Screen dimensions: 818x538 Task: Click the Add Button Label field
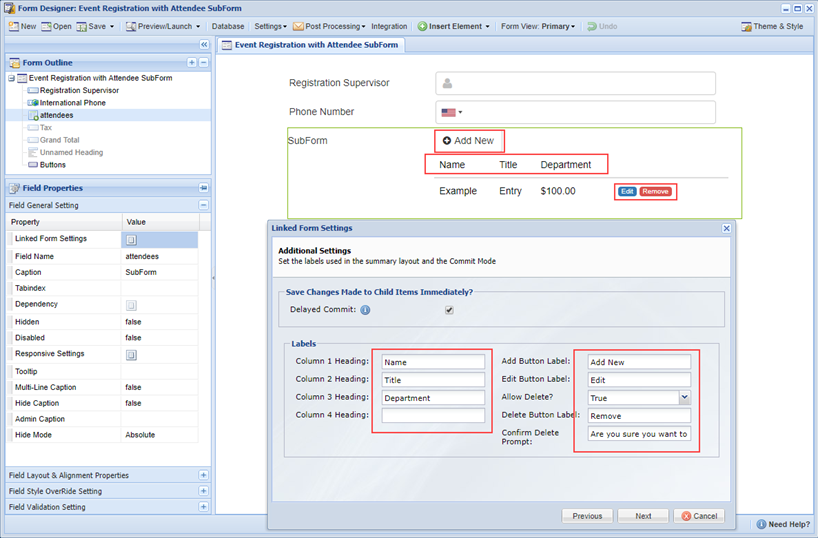pos(639,362)
